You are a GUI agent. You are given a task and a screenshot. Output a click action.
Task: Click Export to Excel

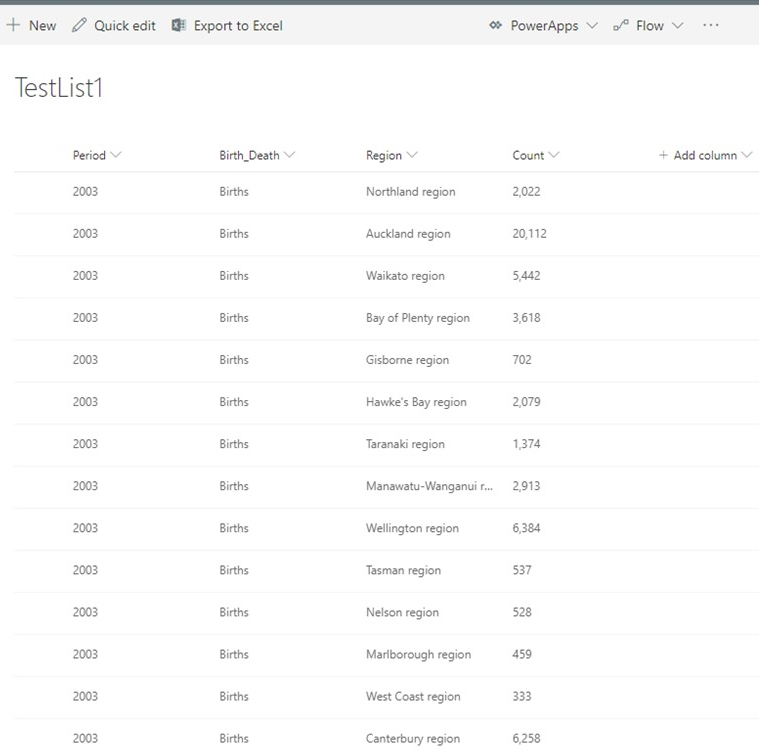228,25
